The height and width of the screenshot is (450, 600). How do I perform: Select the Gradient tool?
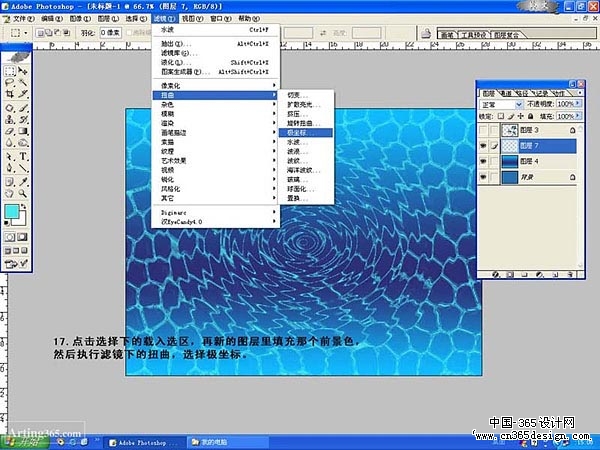(23, 132)
